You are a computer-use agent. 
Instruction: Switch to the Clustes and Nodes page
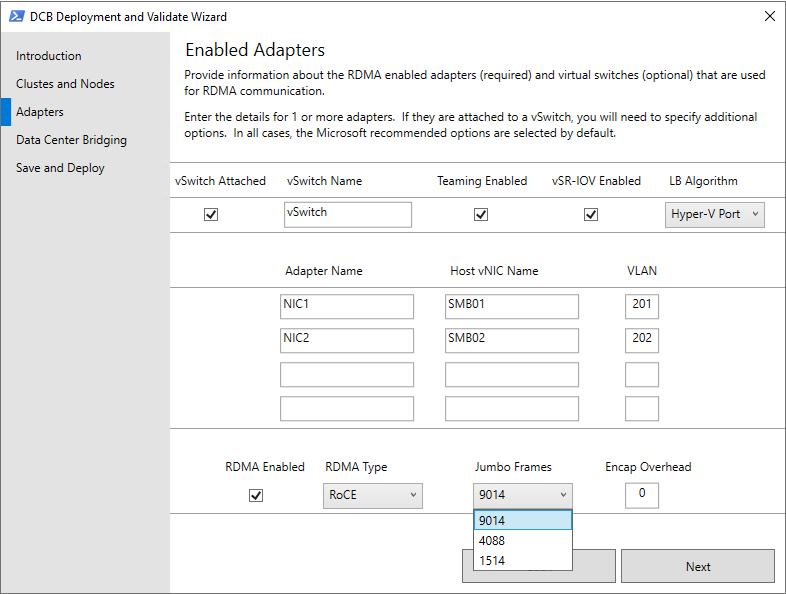pyautogui.click(x=65, y=84)
